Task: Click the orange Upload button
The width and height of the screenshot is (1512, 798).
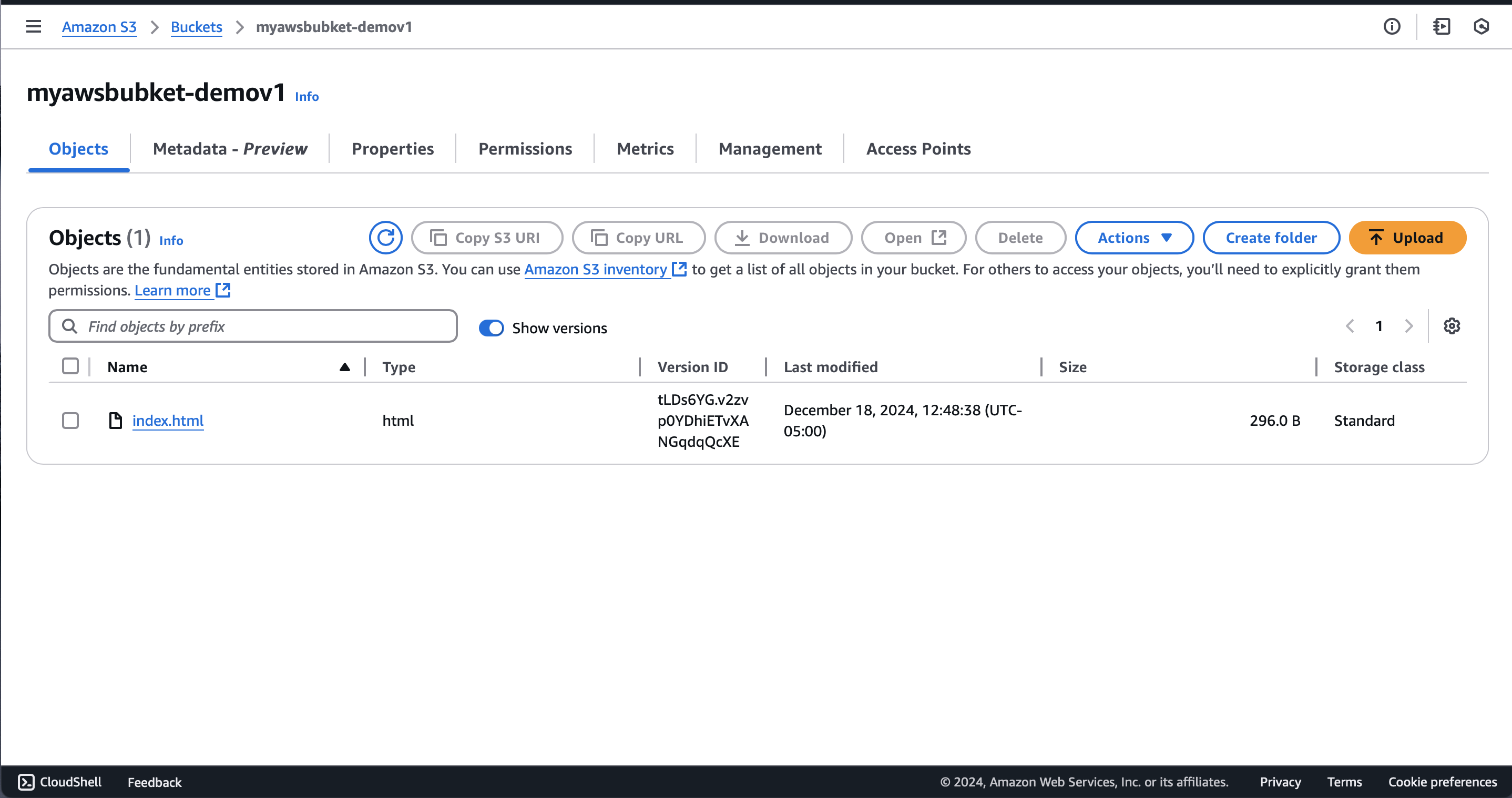Action: point(1407,238)
